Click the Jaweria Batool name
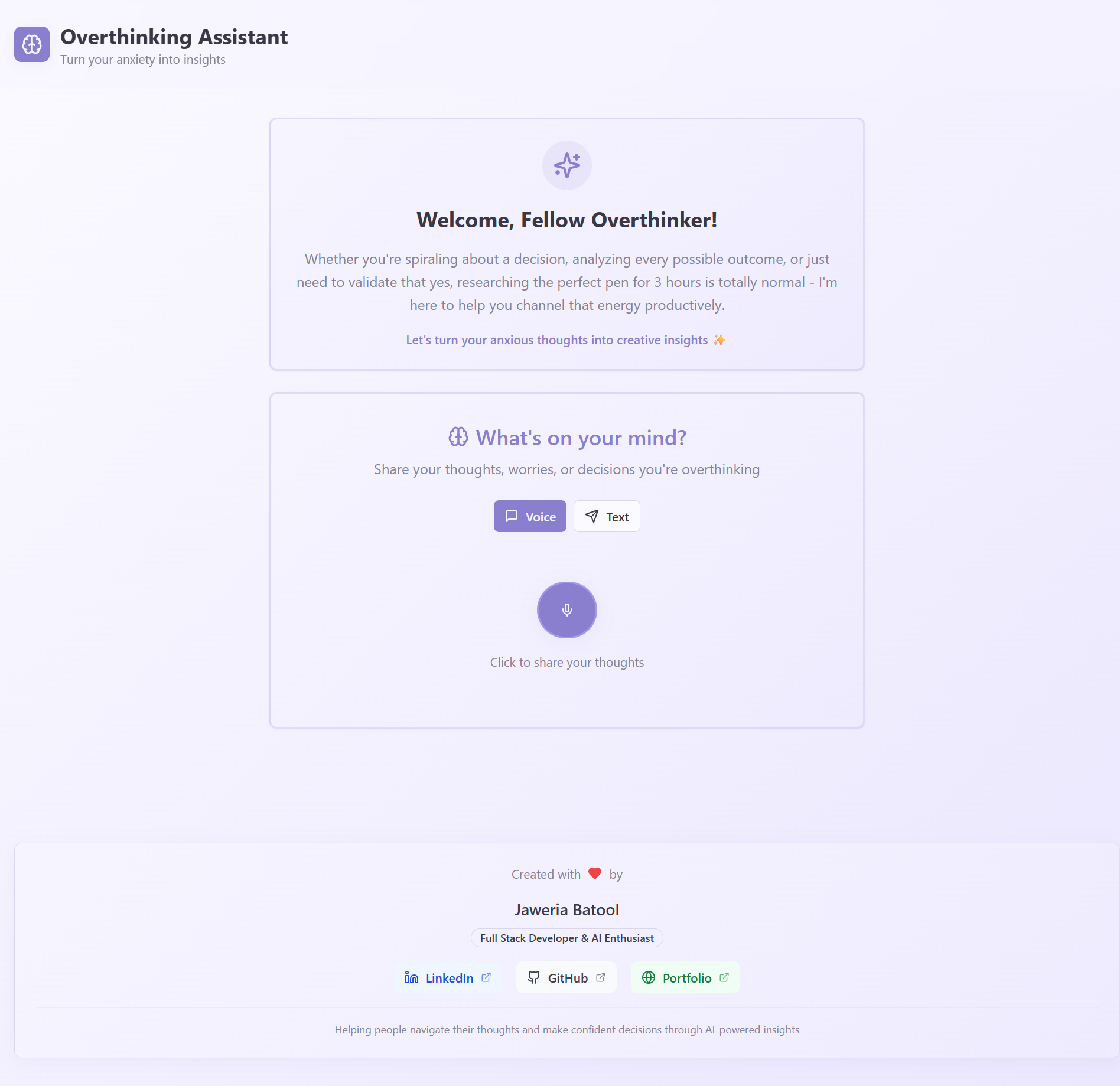 coord(567,909)
